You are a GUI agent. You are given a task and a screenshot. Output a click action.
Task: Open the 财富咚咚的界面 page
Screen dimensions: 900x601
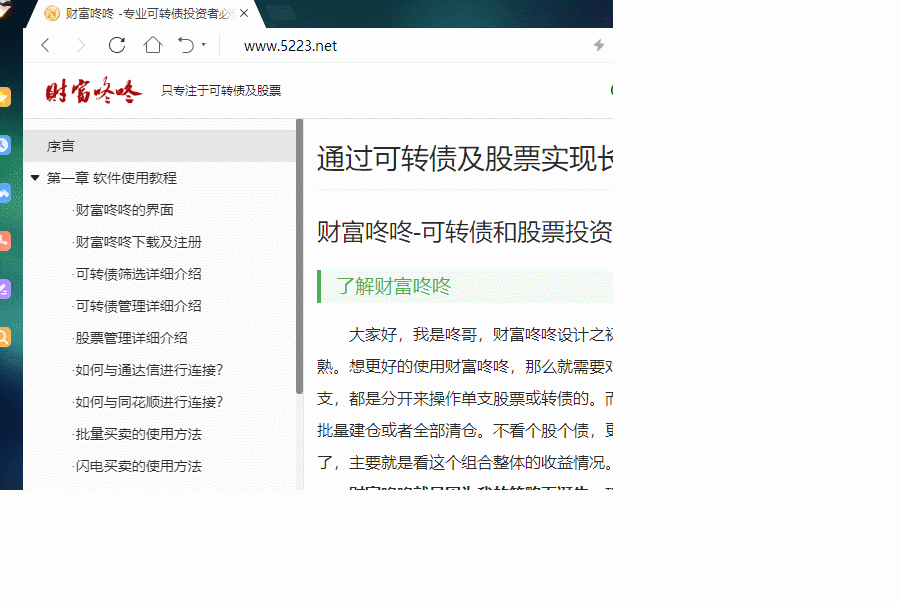click(x=124, y=210)
